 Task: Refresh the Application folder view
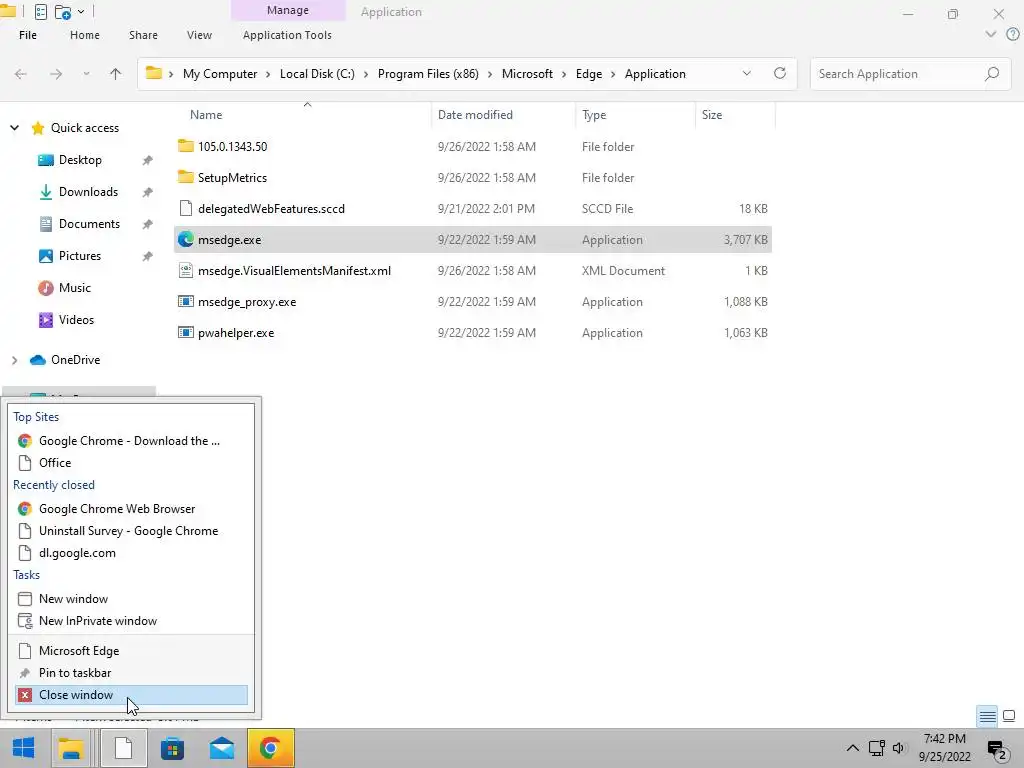click(780, 73)
